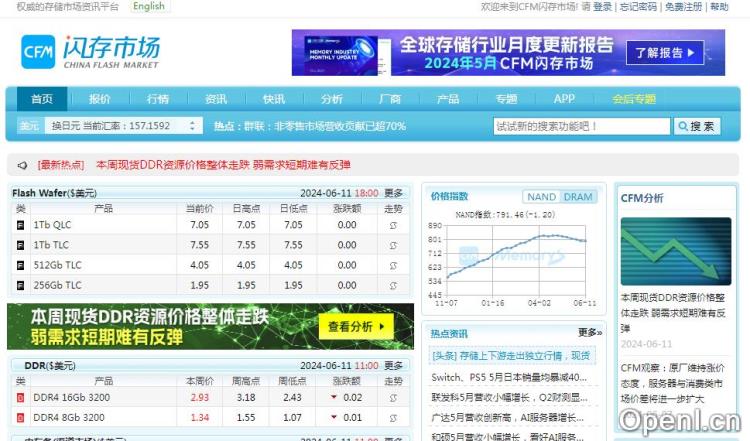Select the 美元 currency toggle

(x=29, y=126)
